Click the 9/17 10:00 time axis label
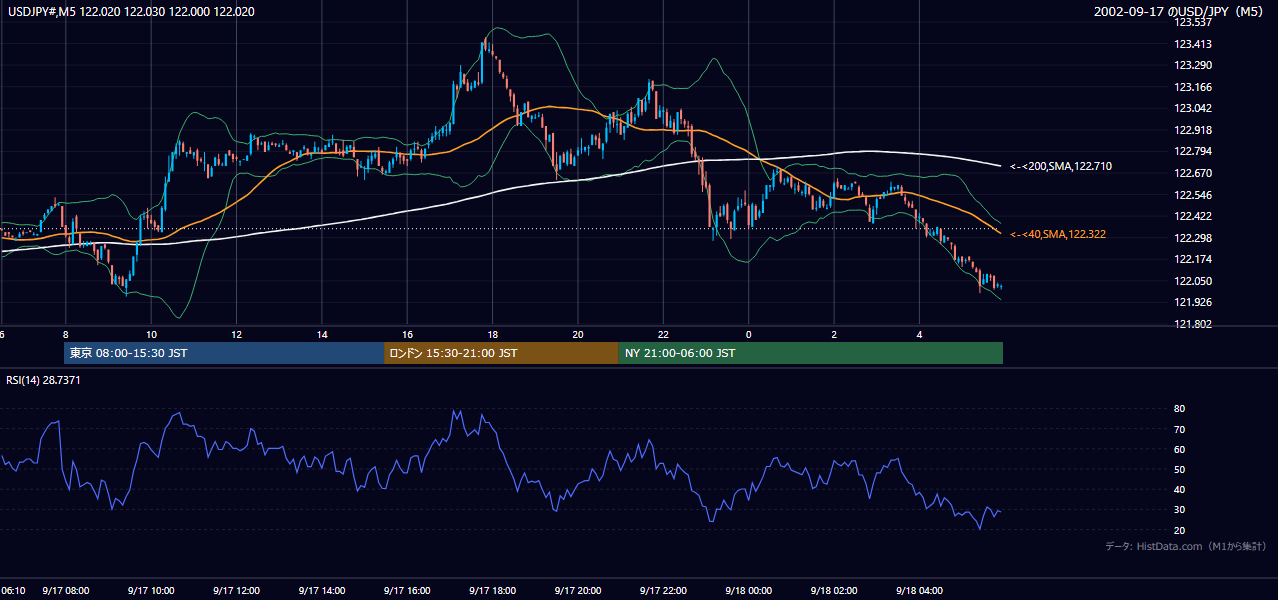The height and width of the screenshot is (600, 1278). [151, 591]
